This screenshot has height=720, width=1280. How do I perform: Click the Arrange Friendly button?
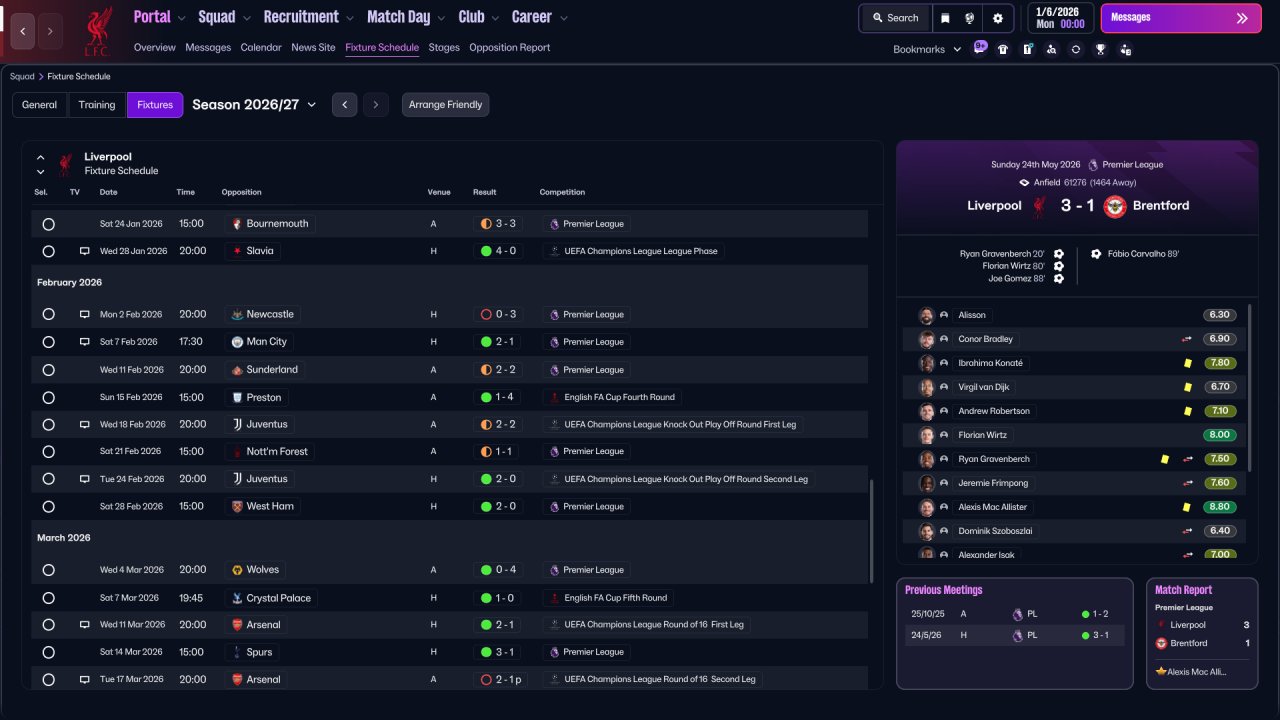pyautogui.click(x=446, y=105)
